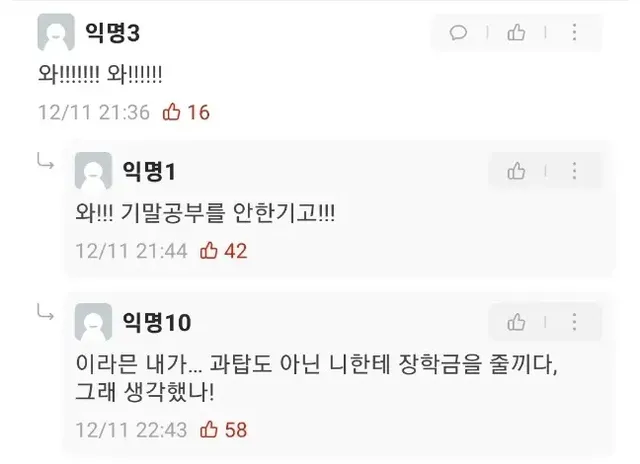Select the username 익명1
Viewport: 640px width, 464px height.
[x=149, y=171]
